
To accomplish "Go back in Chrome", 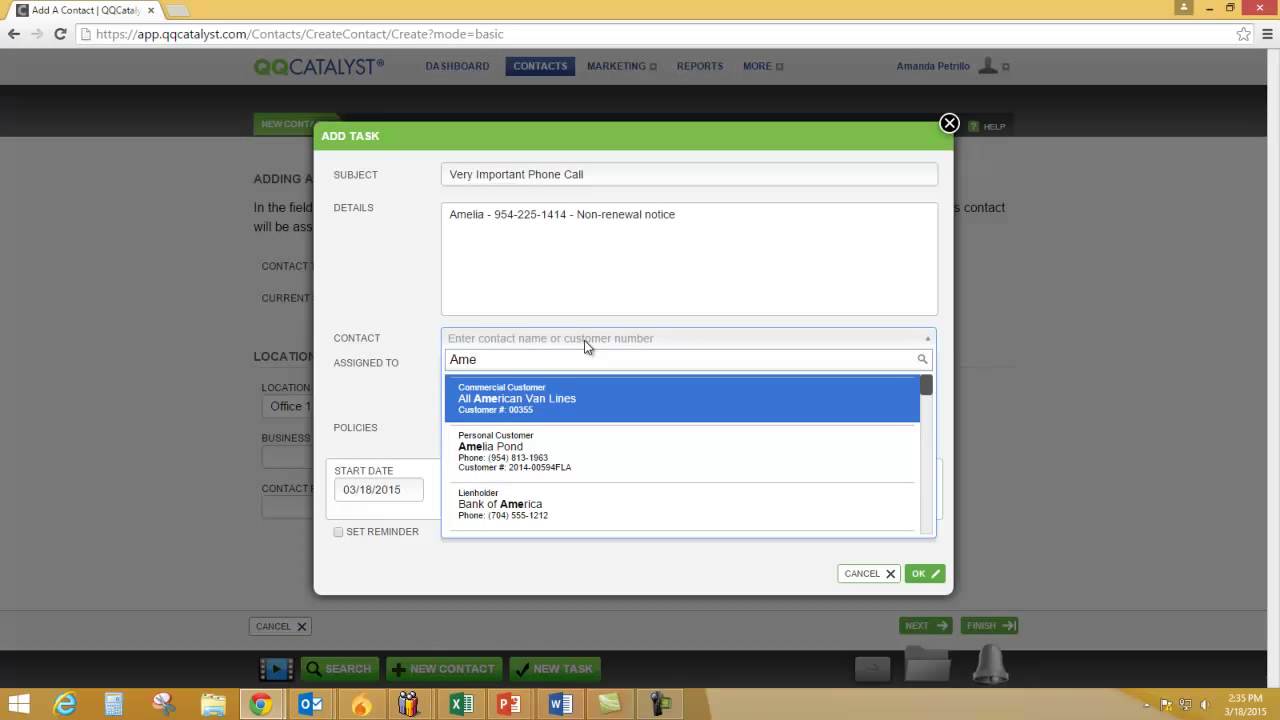I will pos(14,34).
